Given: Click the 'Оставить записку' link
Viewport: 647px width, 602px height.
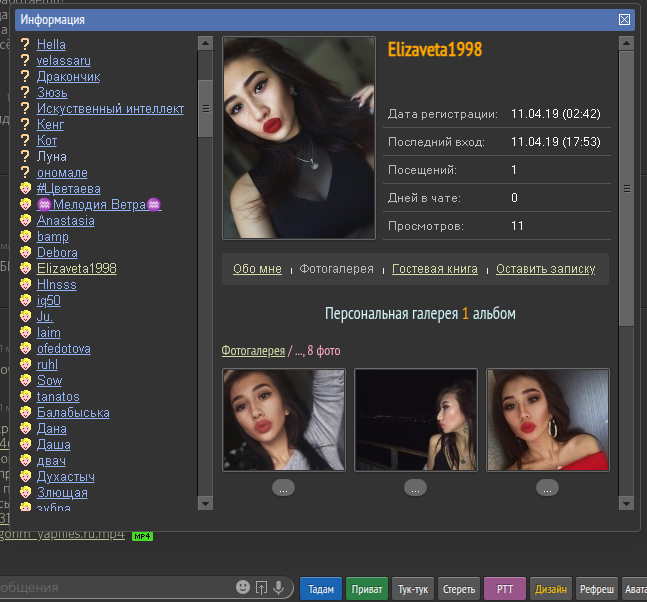Looking at the screenshot, I should pos(545,269).
